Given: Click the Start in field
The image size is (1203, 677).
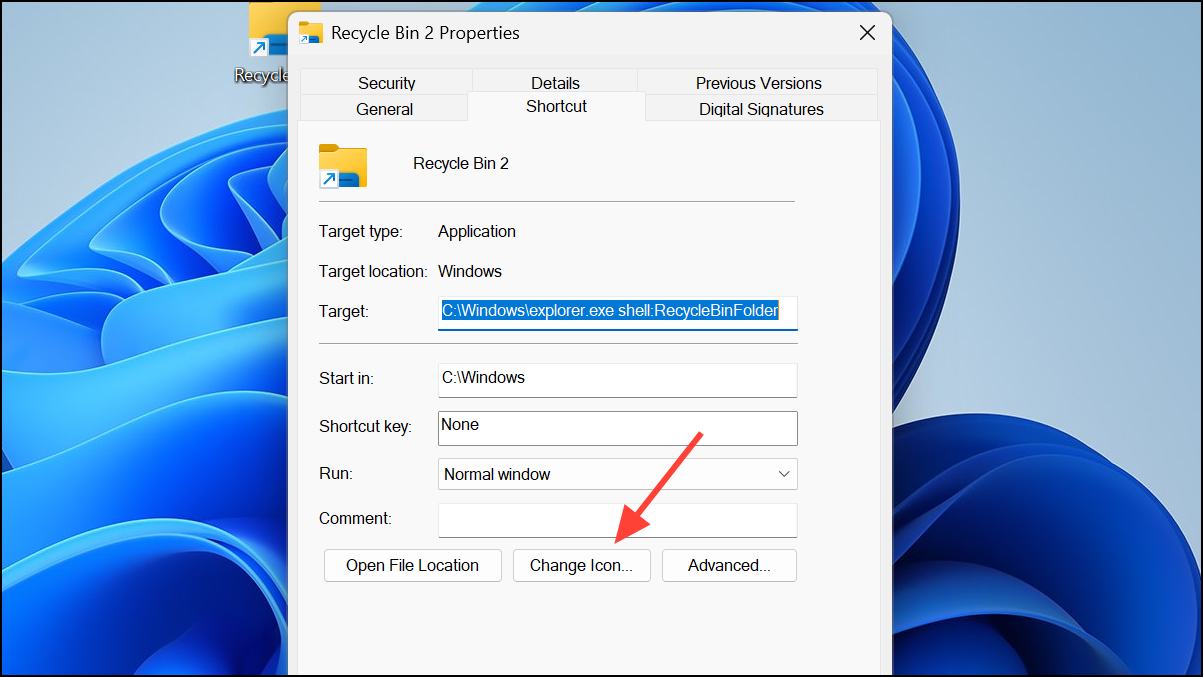Looking at the screenshot, I should click(x=618, y=379).
